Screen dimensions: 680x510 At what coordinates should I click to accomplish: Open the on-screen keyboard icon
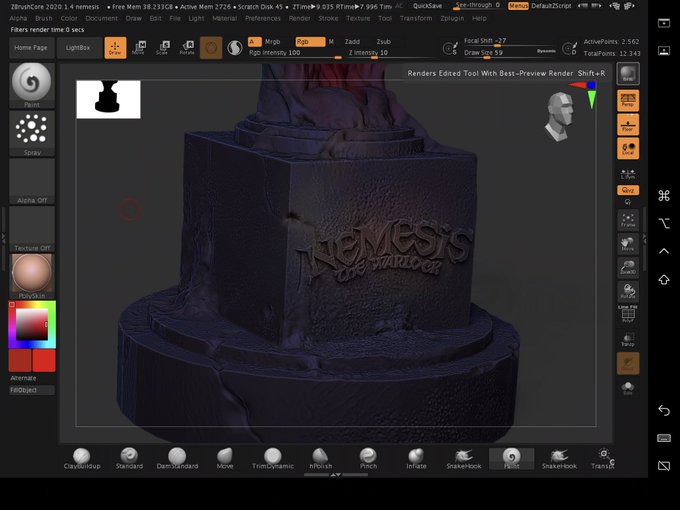click(664, 438)
